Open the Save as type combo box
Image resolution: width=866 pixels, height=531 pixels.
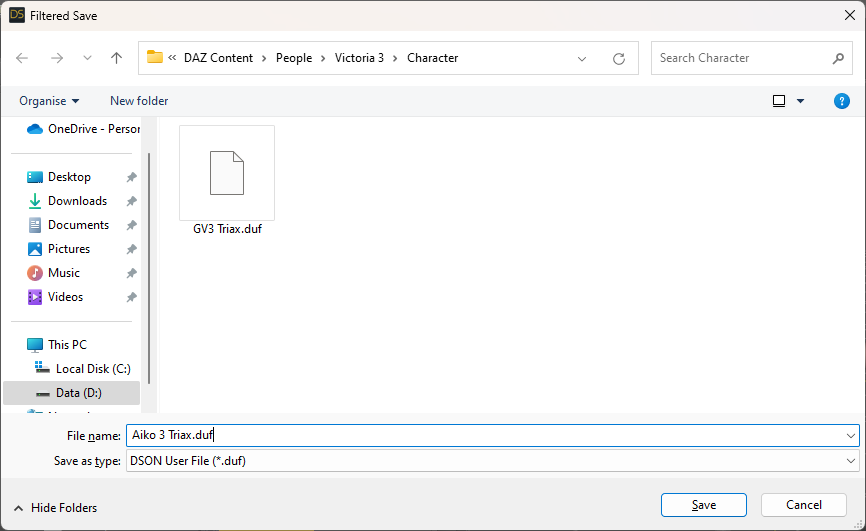pyautogui.click(x=493, y=461)
